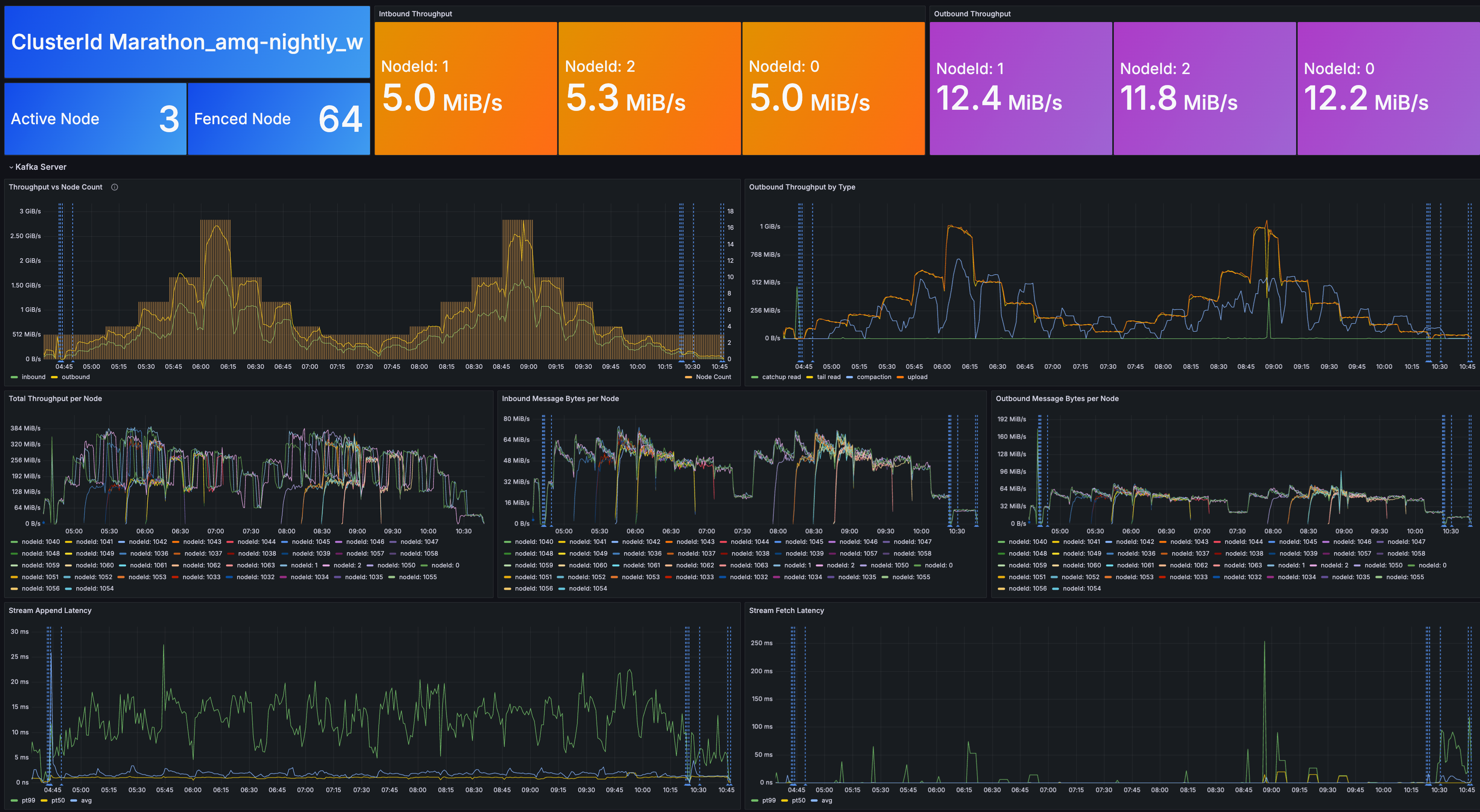Viewport: 1480px width, 812px height.
Task: Click the Intbound Throughput panel header
Action: 415,14
